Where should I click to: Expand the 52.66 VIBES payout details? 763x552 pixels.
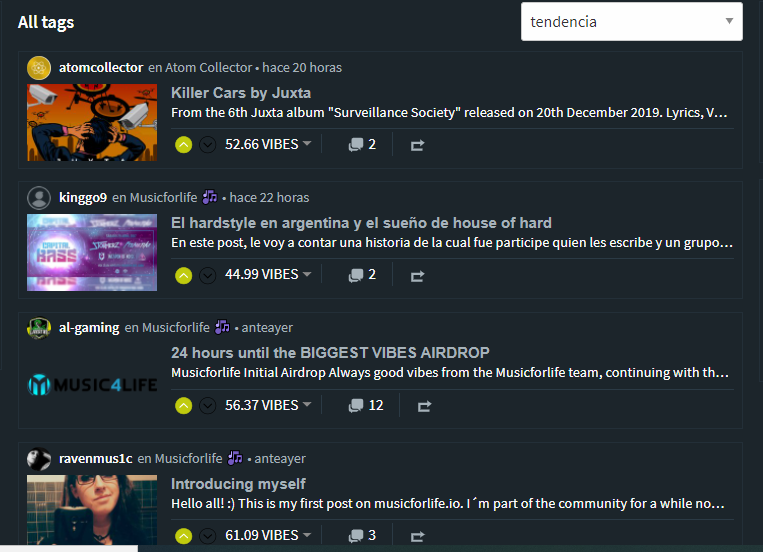coord(268,144)
